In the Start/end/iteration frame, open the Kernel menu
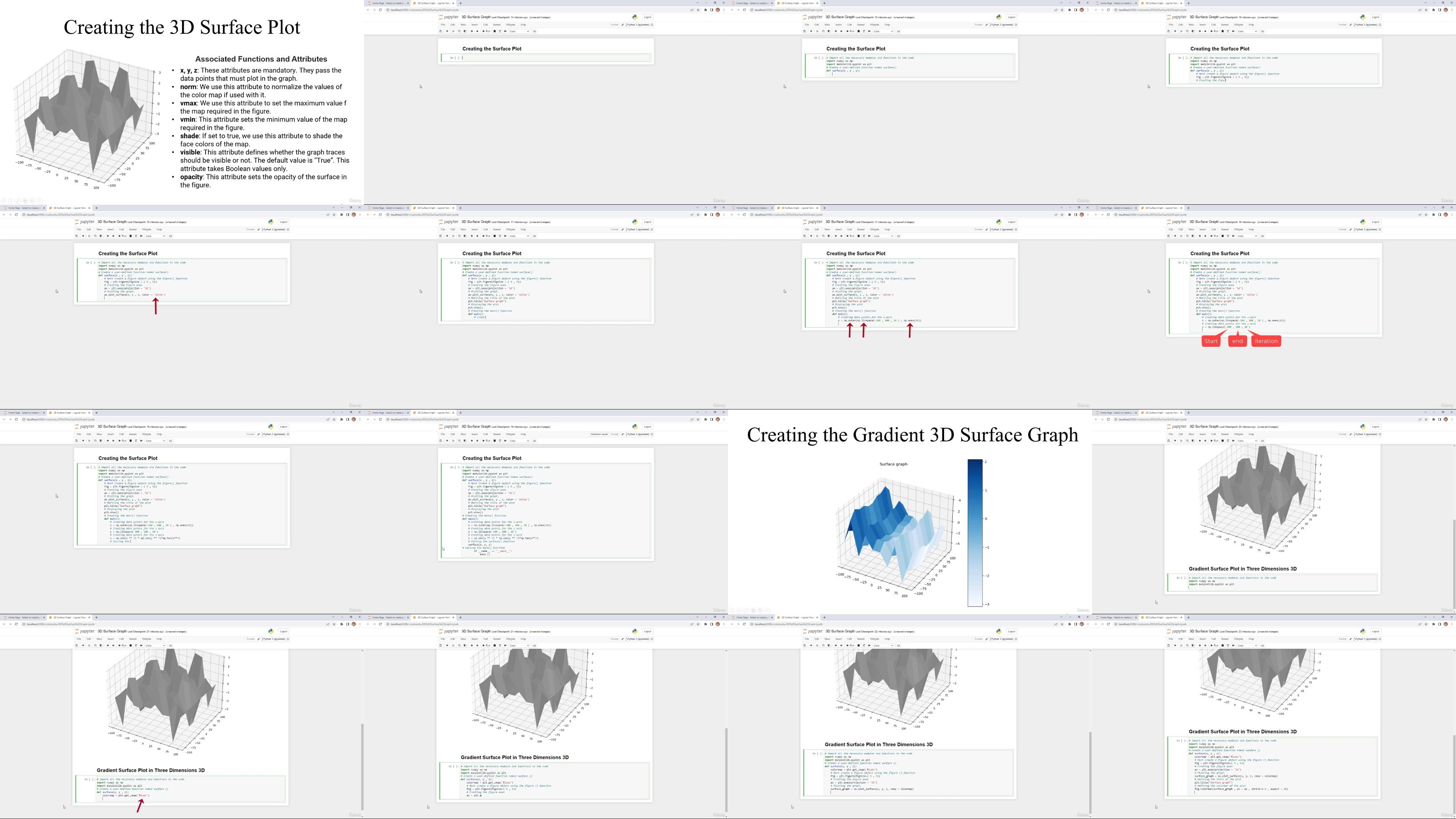This screenshot has height=819, width=1456. pyautogui.click(x=1225, y=229)
